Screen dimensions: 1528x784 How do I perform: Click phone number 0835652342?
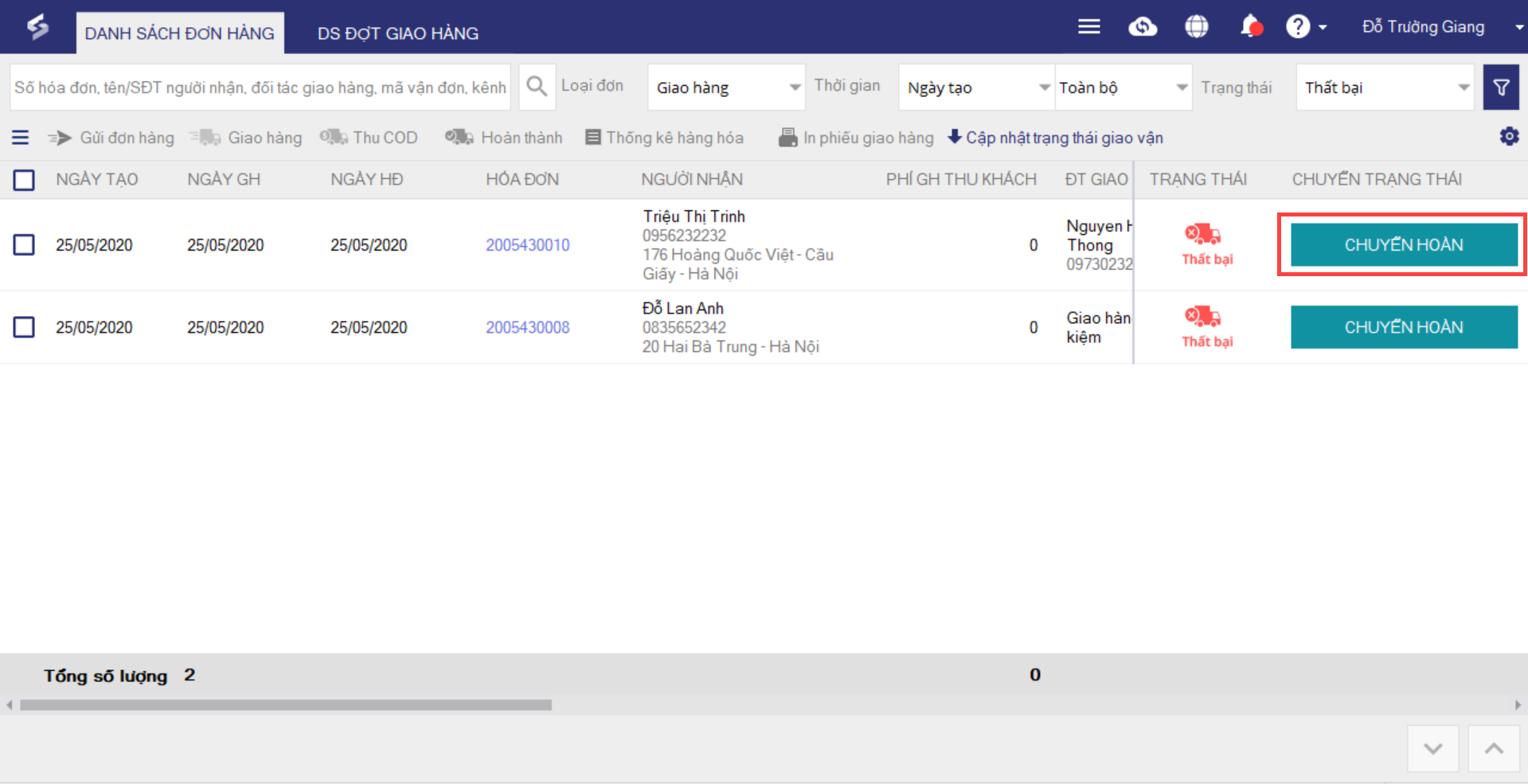click(x=685, y=327)
